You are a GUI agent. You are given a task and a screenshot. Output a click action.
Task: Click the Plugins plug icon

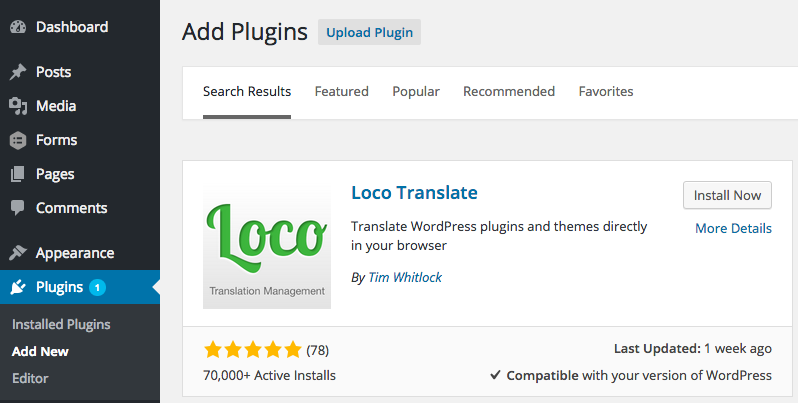tap(18, 287)
